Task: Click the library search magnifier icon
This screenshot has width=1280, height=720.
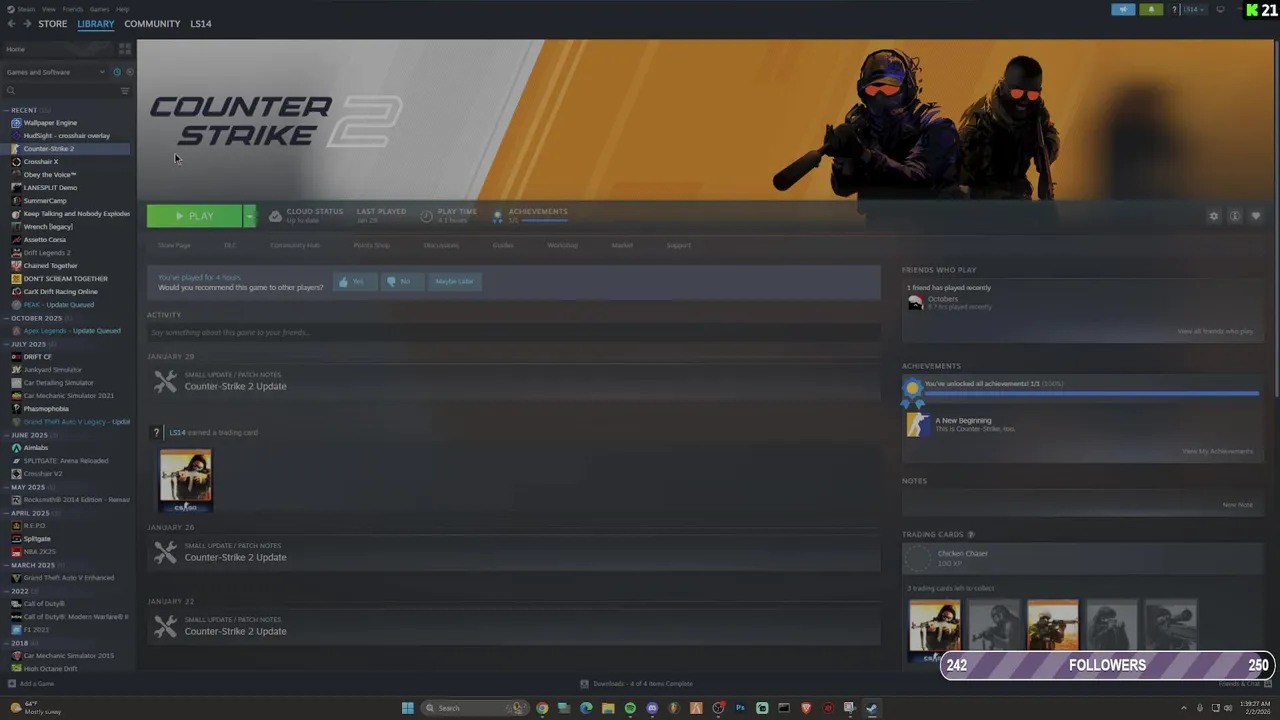Action: pos(11,91)
